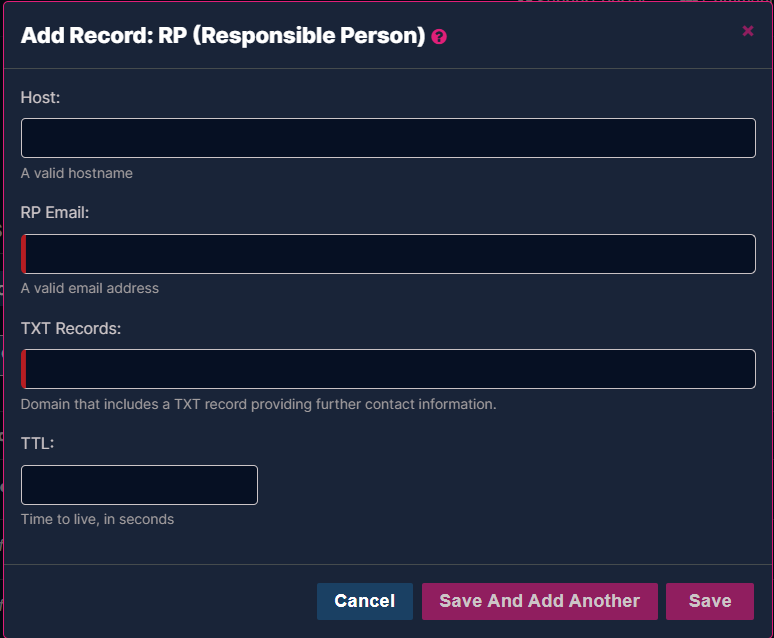Click the 'A valid email address' hint
The width and height of the screenshot is (774, 638).
point(90,288)
